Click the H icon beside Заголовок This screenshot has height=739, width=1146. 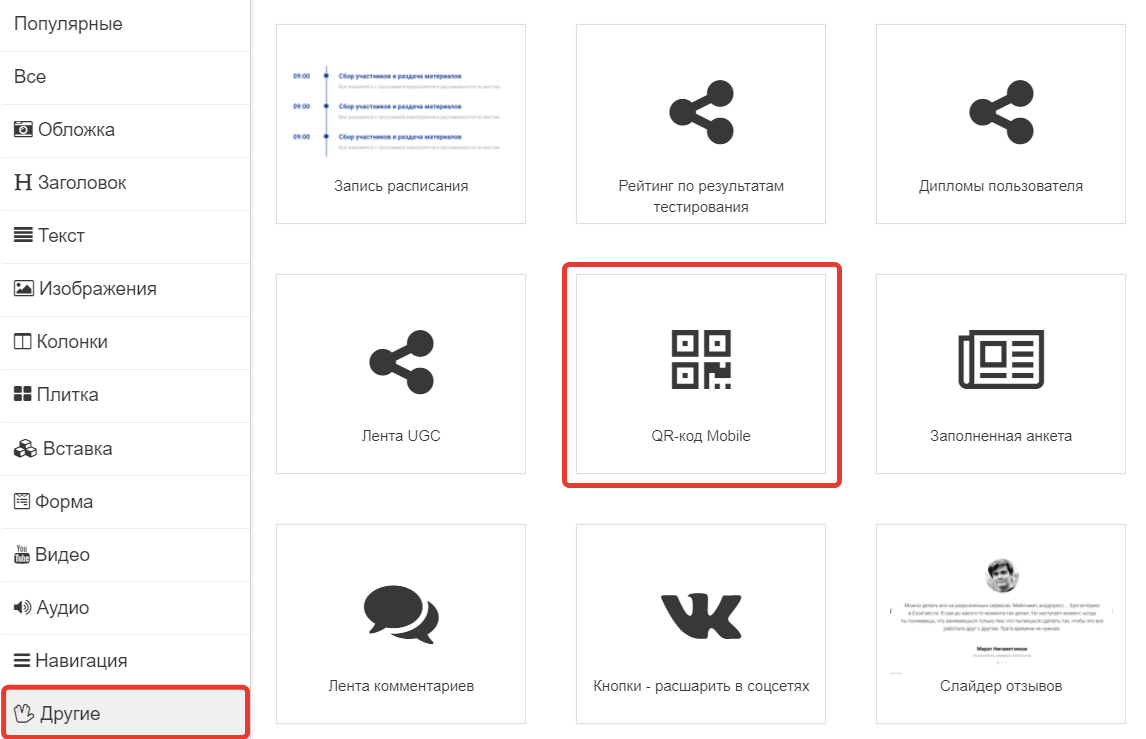click(23, 182)
